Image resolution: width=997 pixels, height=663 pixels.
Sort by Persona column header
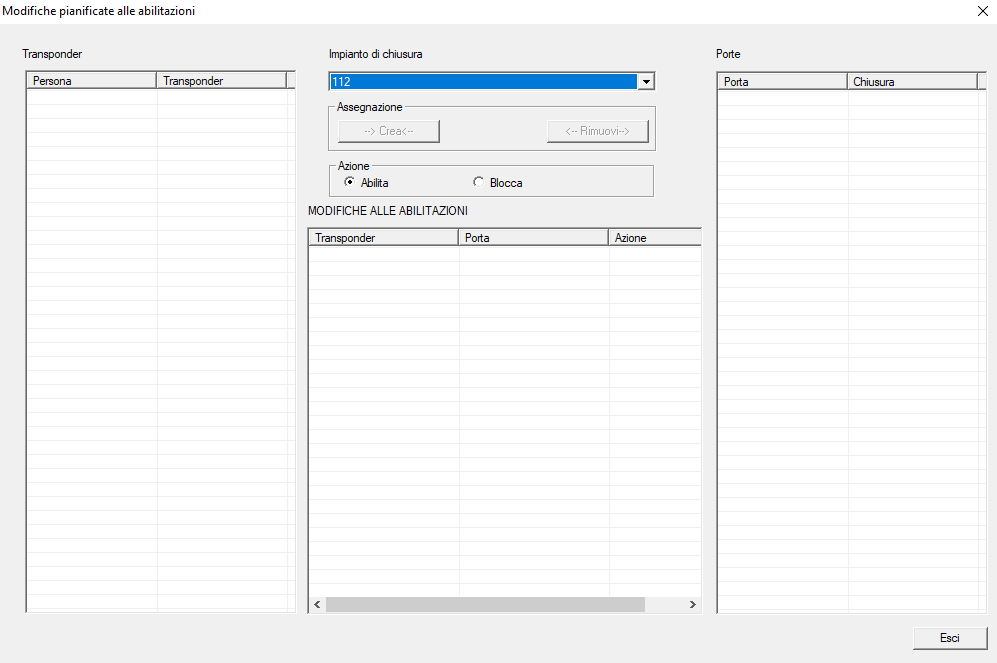[91, 81]
